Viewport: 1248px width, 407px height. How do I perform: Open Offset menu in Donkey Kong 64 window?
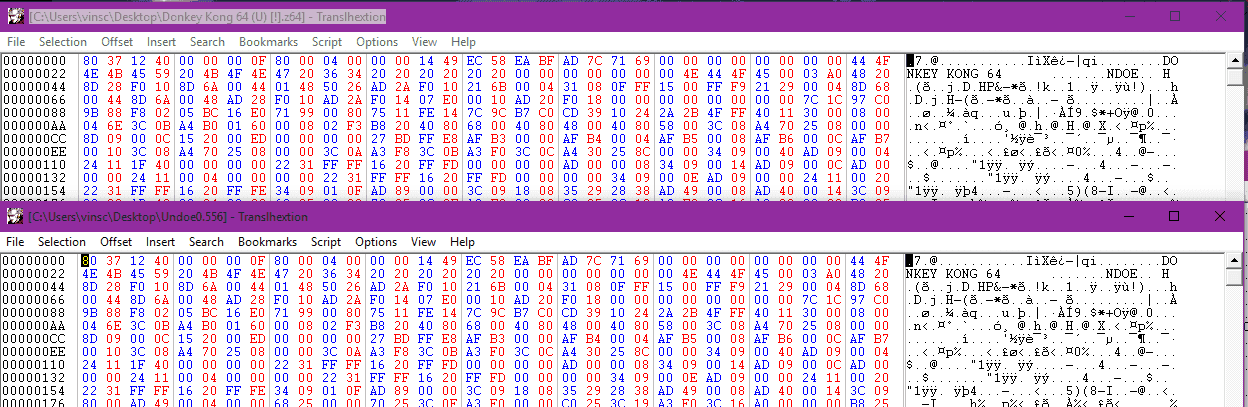point(116,42)
